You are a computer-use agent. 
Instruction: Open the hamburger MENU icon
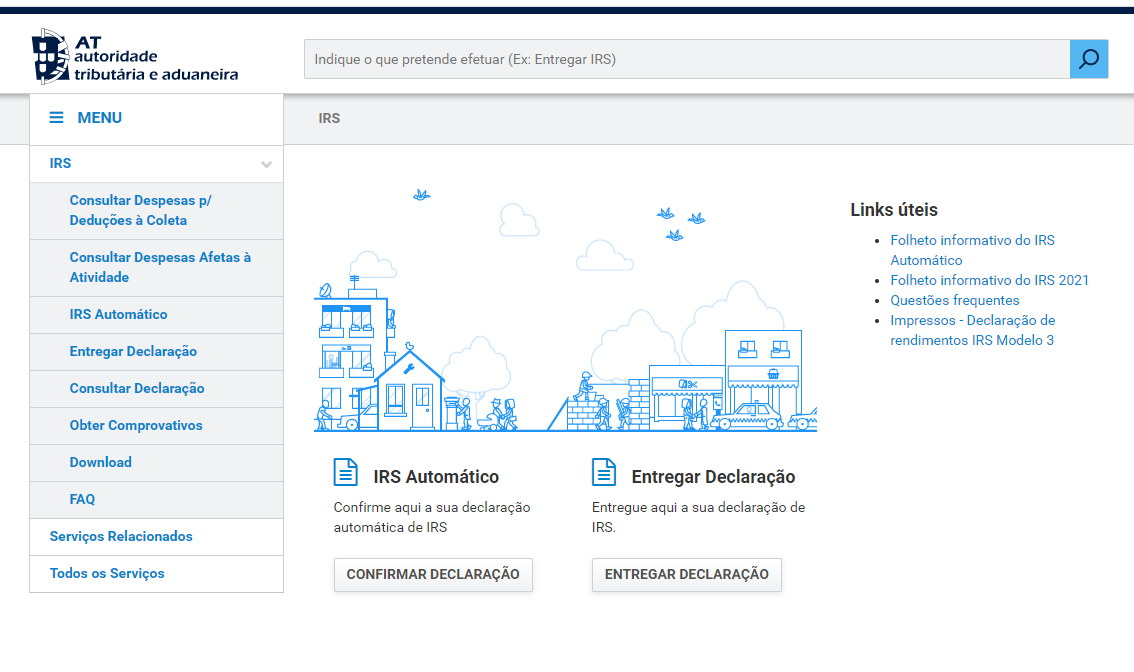(x=57, y=118)
